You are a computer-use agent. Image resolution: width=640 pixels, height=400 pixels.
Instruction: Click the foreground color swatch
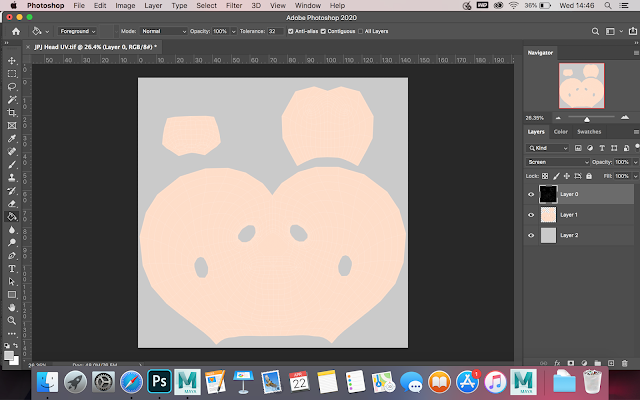click(x=9, y=356)
